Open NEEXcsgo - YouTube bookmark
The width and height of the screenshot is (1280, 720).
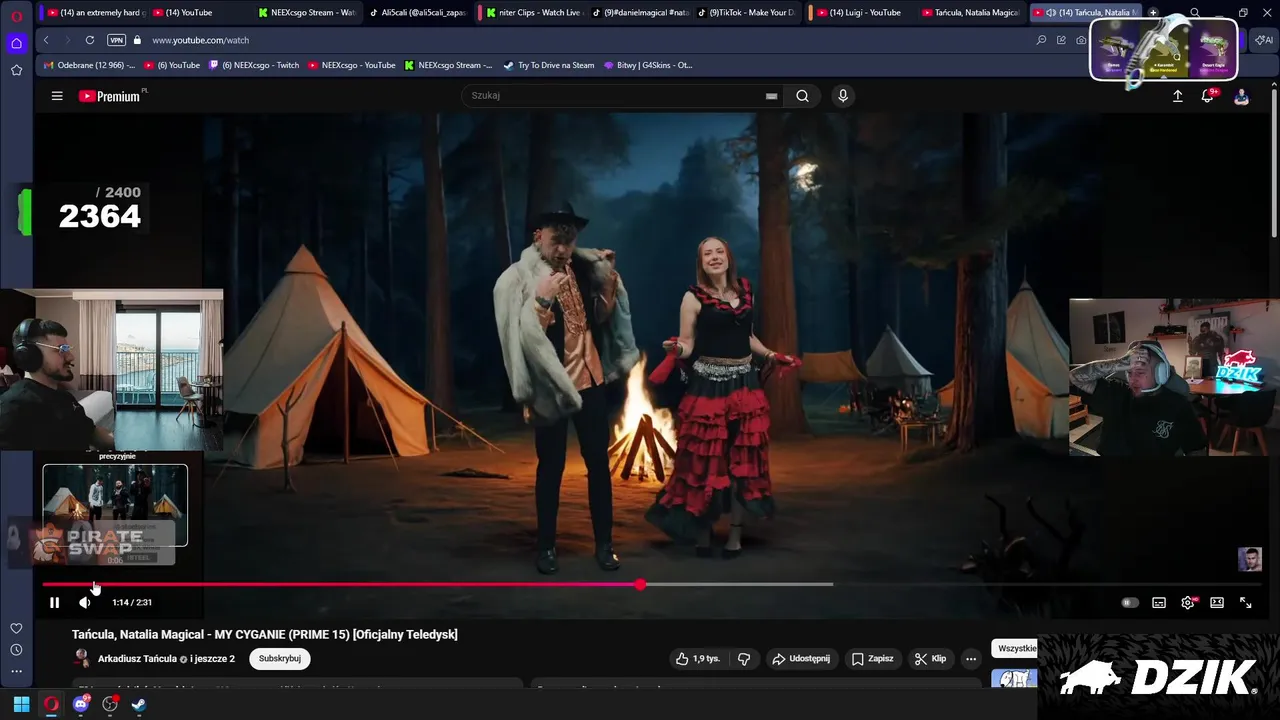[x=352, y=65]
